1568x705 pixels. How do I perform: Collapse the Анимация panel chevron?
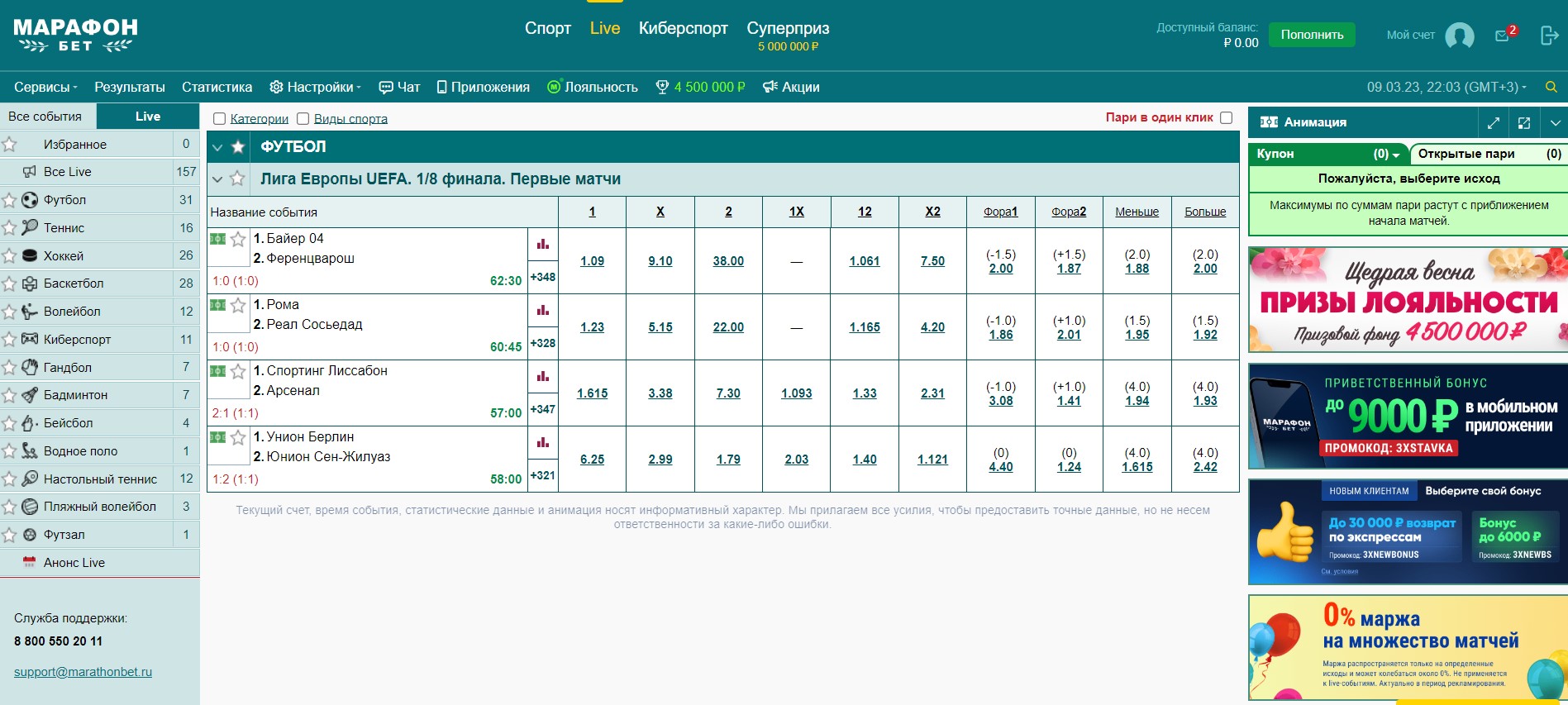point(1555,122)
